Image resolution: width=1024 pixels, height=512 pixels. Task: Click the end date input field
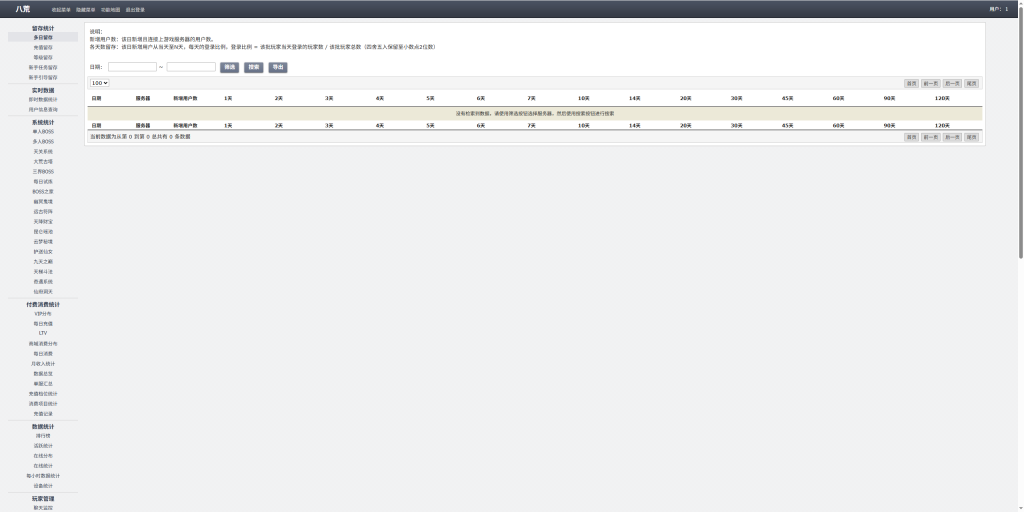tap(191, 67)
